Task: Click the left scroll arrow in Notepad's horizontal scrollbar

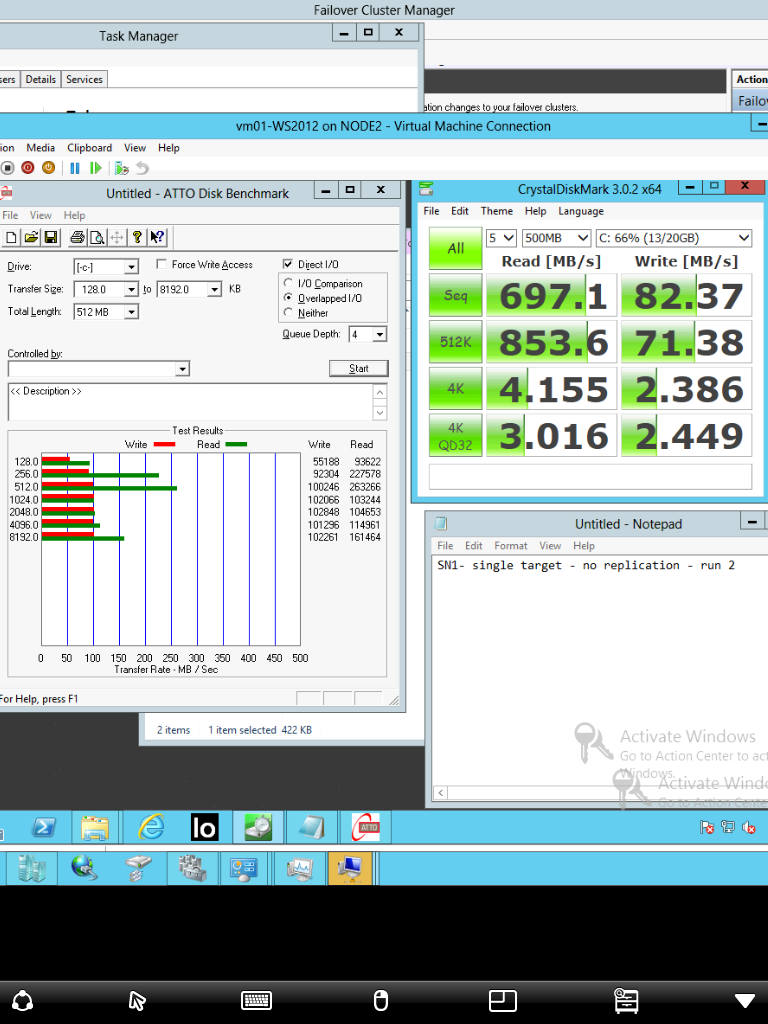Action: pyautogui.click(x=441, y=793)
